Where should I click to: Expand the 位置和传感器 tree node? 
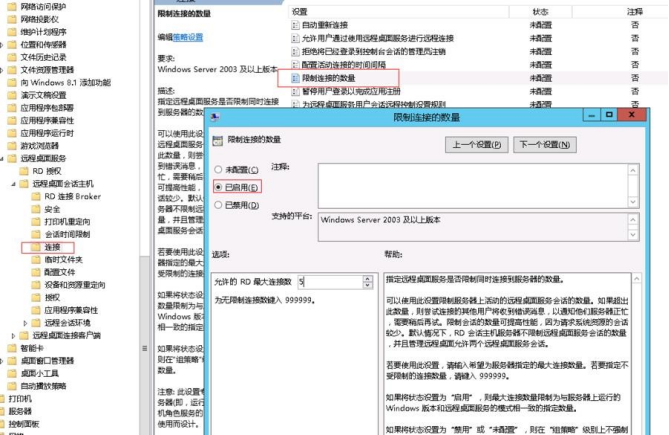tap(2, 45)
